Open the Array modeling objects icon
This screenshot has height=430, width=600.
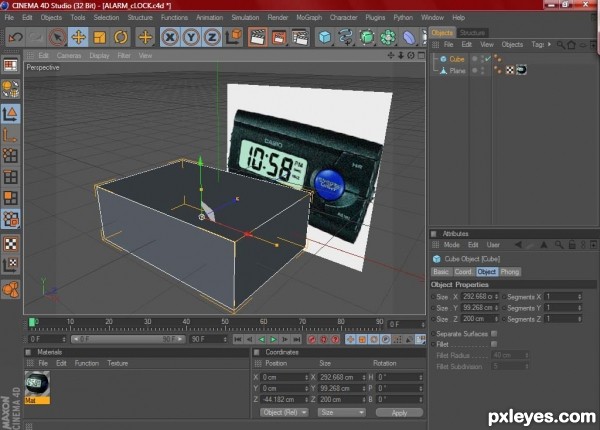tap(388, 37)
